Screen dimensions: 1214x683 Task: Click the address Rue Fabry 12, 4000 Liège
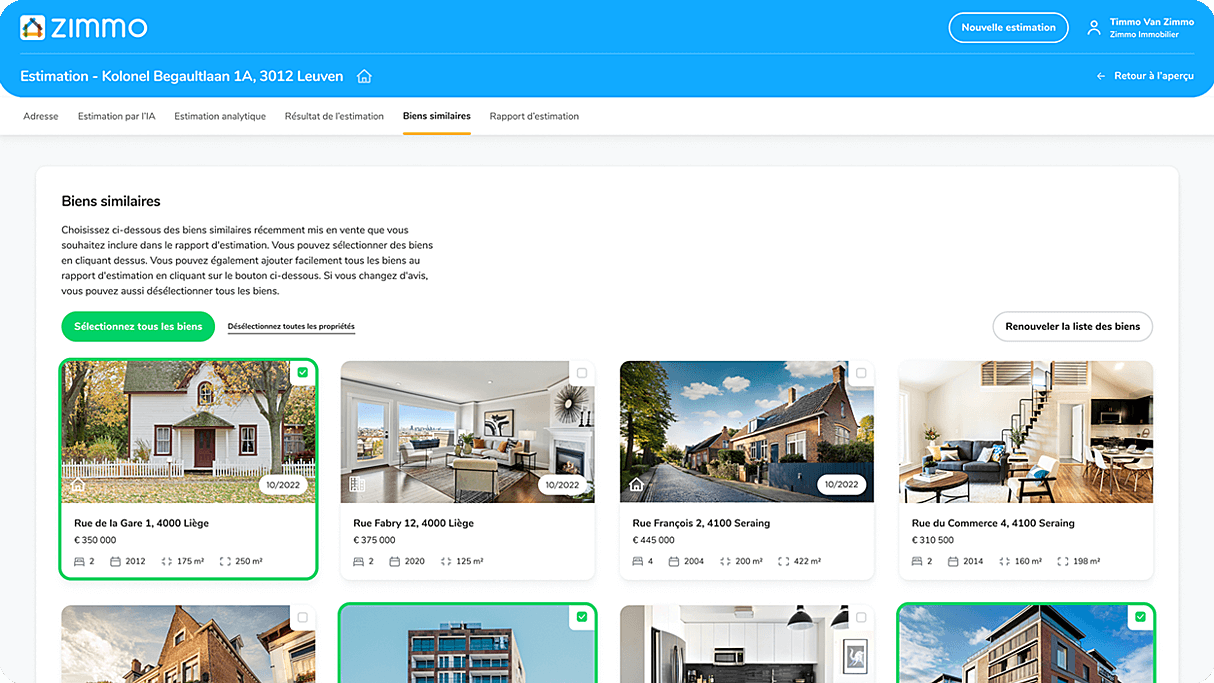(413, 523)
